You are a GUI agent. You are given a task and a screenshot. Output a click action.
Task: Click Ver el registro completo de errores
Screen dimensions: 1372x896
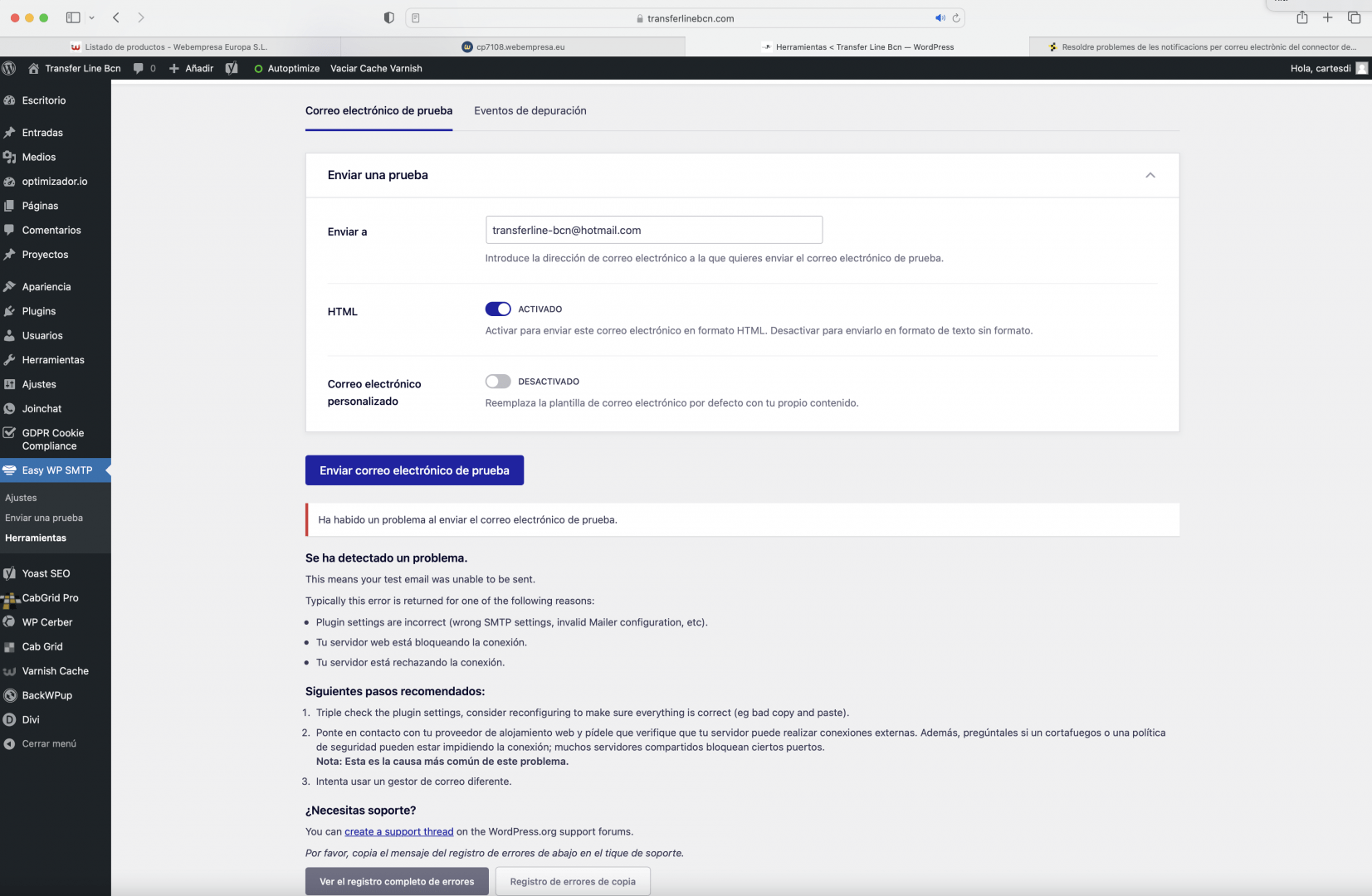point(397,881)
